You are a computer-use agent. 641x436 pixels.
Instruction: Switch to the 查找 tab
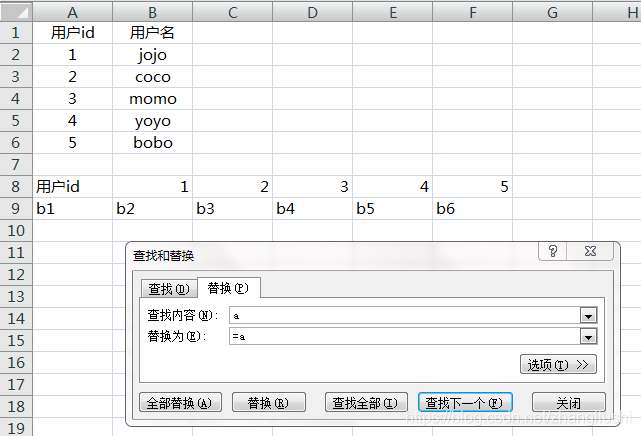point(169,289)
